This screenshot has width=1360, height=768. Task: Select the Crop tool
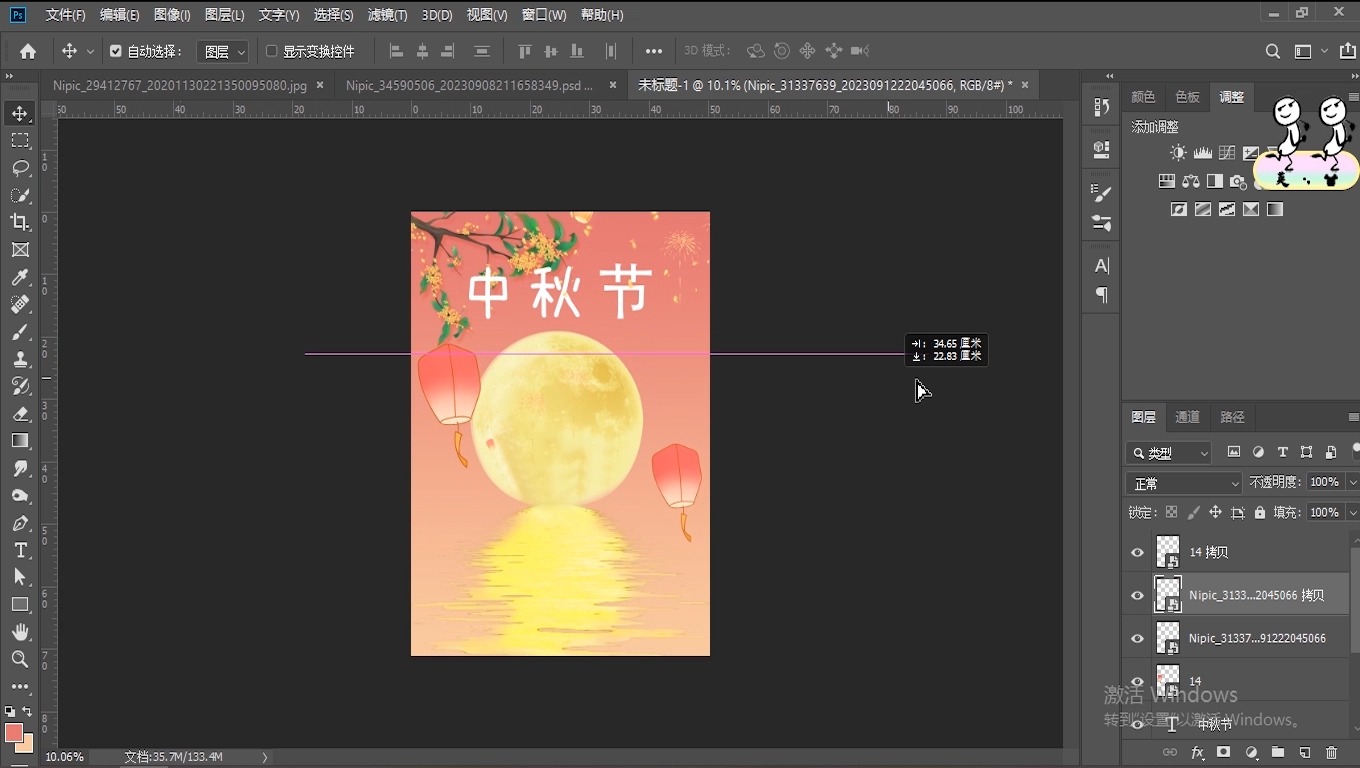[x=20, y=222]
